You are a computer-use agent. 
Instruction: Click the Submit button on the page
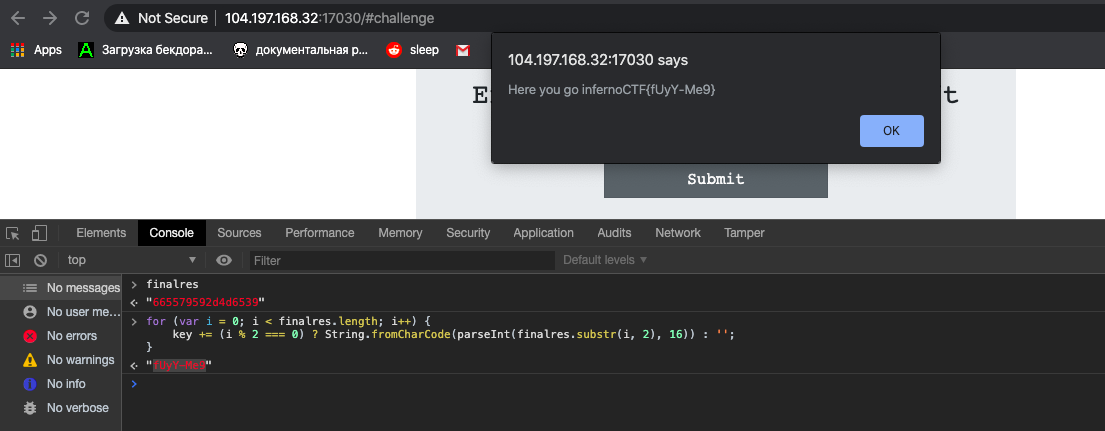(x=715, y=180)
